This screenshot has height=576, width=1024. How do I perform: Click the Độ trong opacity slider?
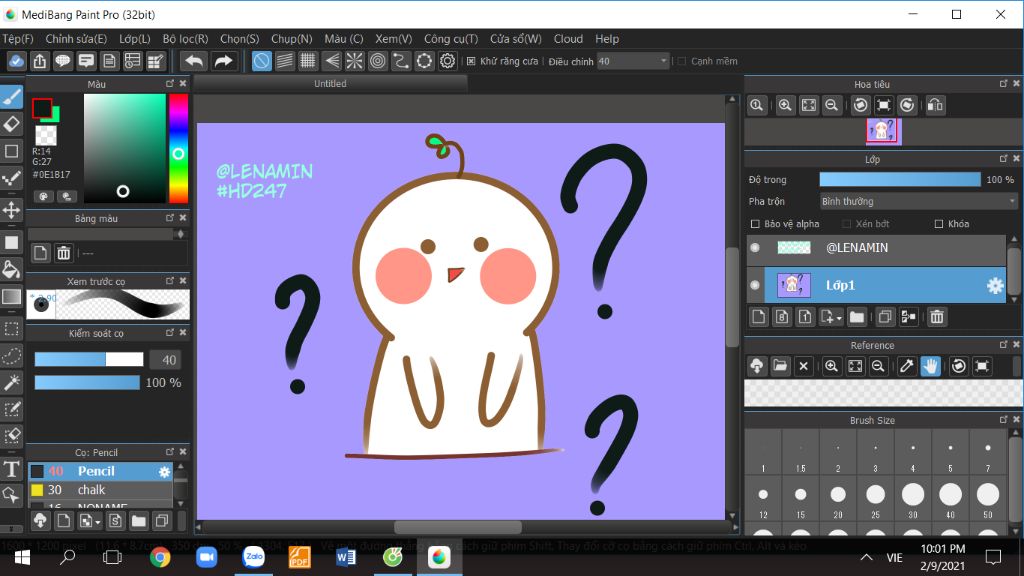899,180
